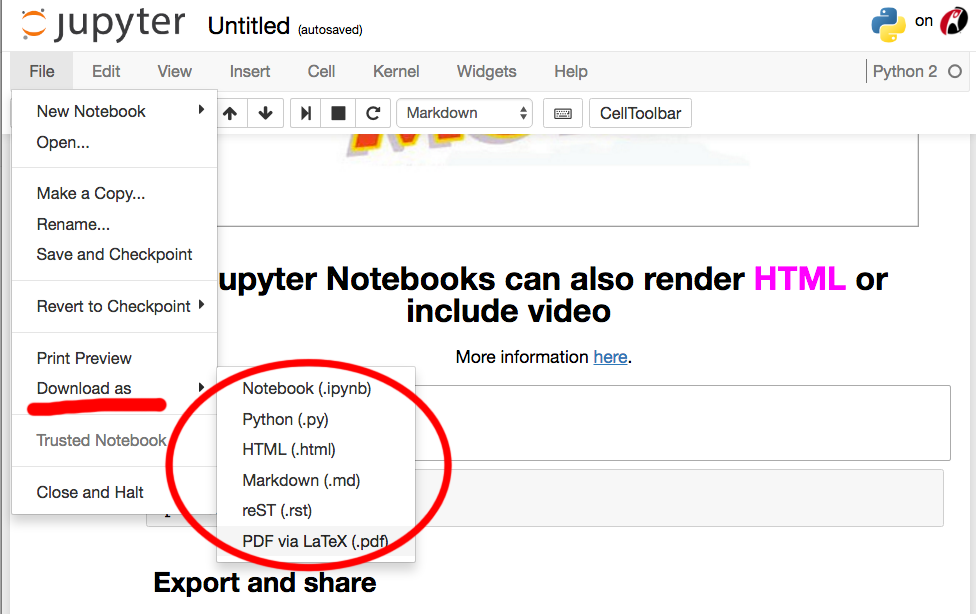Open cell type Markdown dropdown
Screen dimensions: 976x614
tap(464, 113)
